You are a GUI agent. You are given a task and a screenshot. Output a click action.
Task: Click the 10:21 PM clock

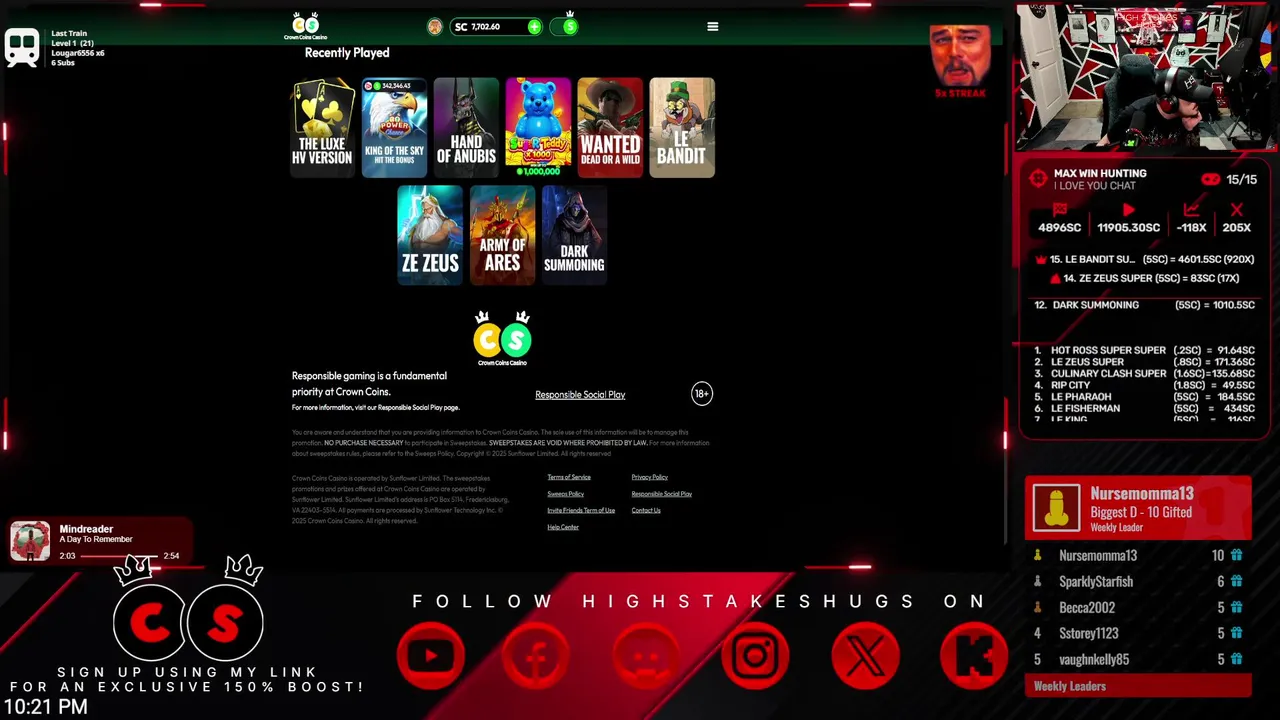click(x=46, y=707)
